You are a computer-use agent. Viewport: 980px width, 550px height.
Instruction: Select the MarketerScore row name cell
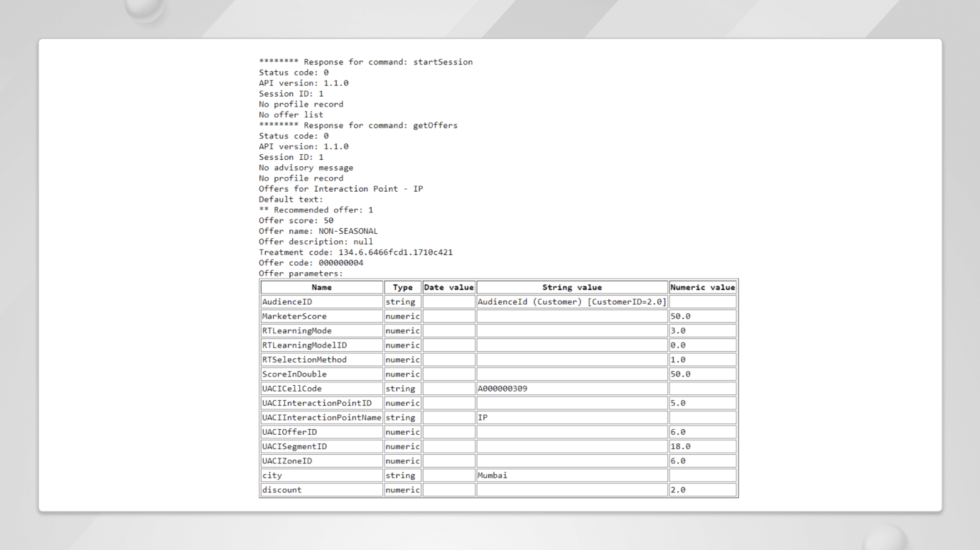tap(321, 316)
